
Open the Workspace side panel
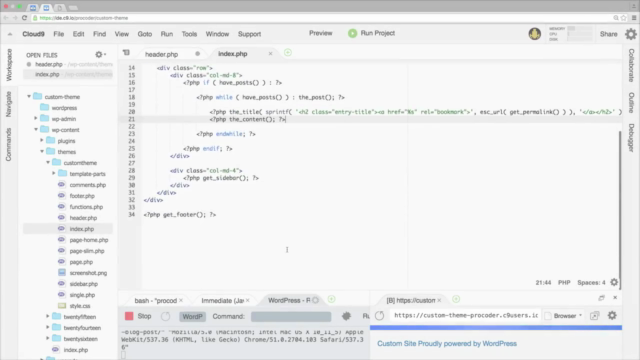click(x=9, y=64)
